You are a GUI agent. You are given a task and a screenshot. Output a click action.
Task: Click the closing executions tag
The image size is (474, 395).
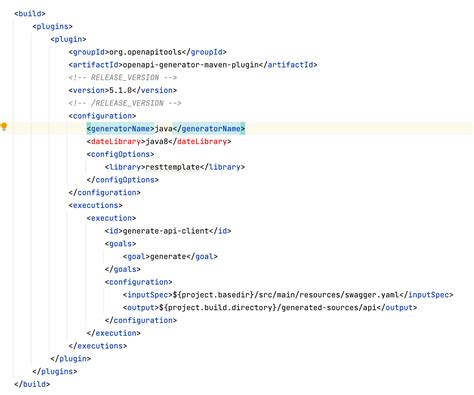pyautogui.click(x=98, y=346)
